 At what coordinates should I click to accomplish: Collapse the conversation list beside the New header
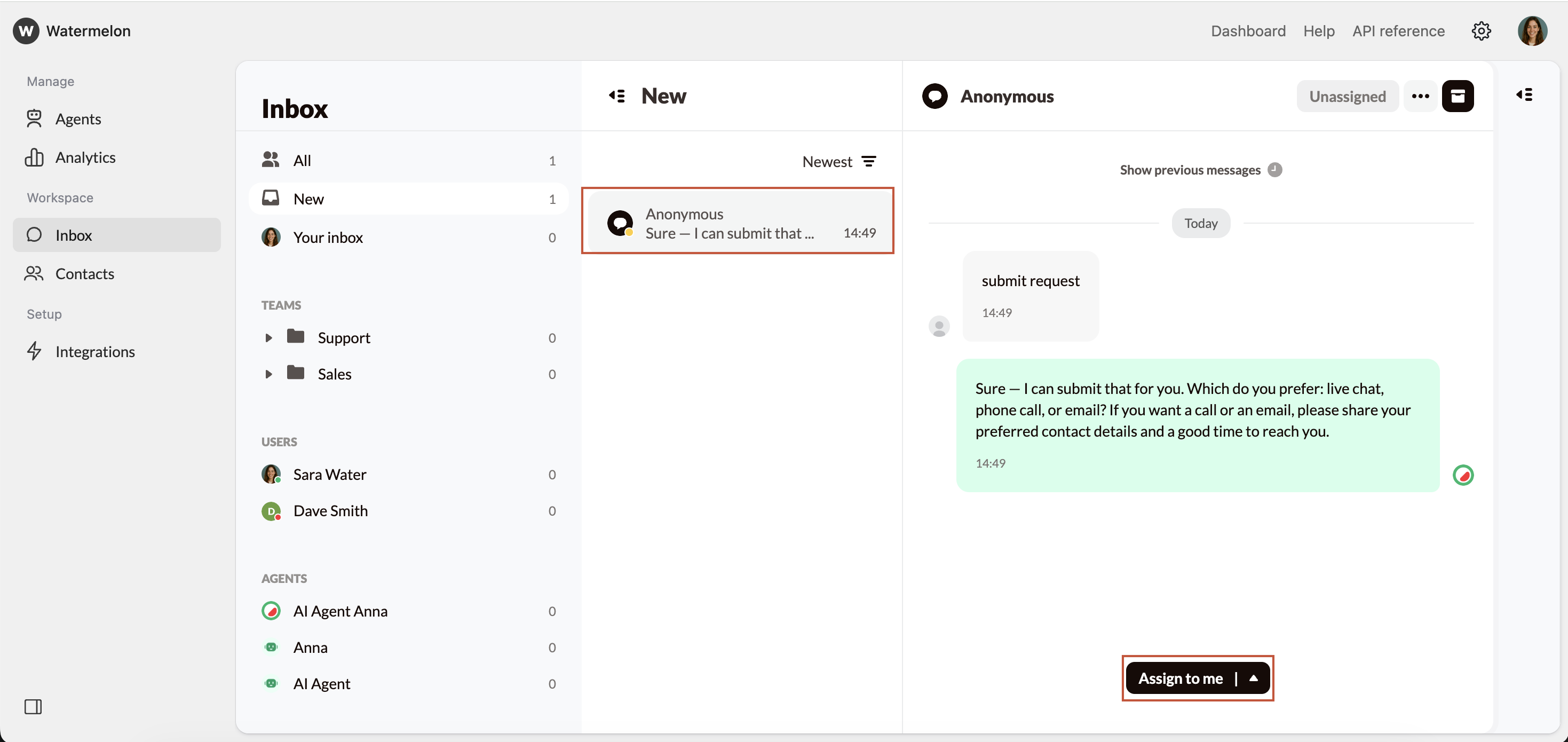616,96
